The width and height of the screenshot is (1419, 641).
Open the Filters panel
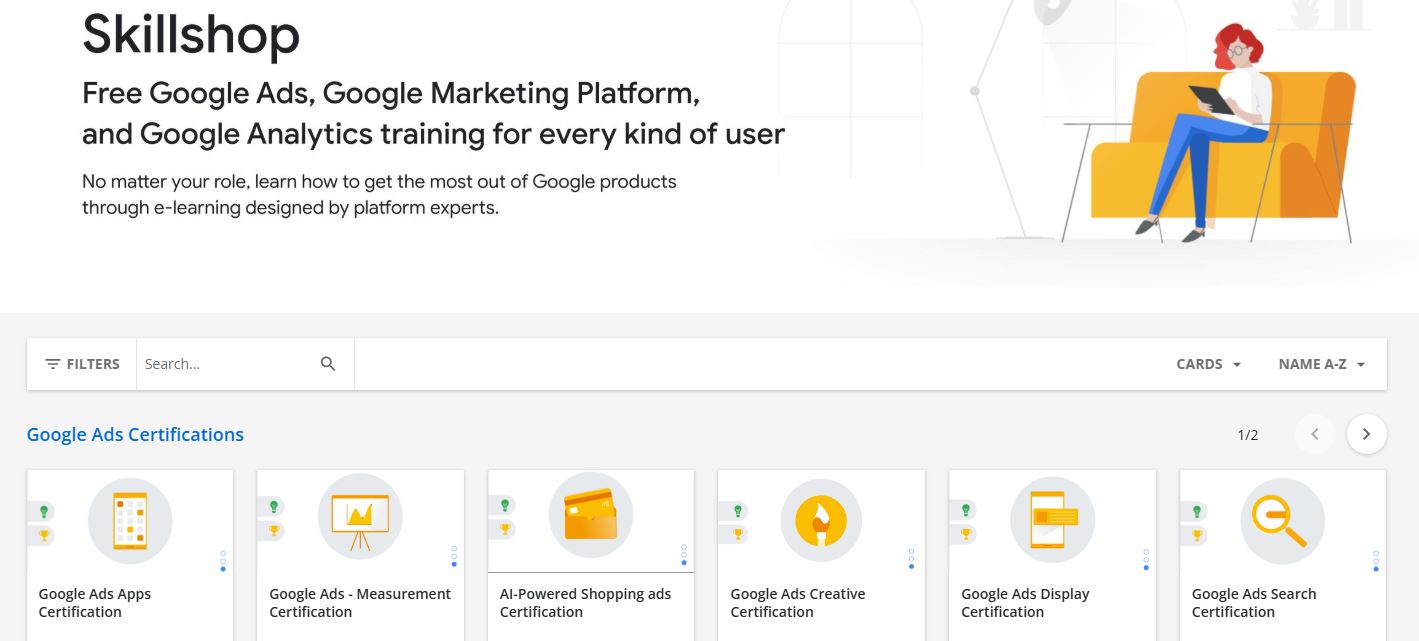tap(82, 364)
